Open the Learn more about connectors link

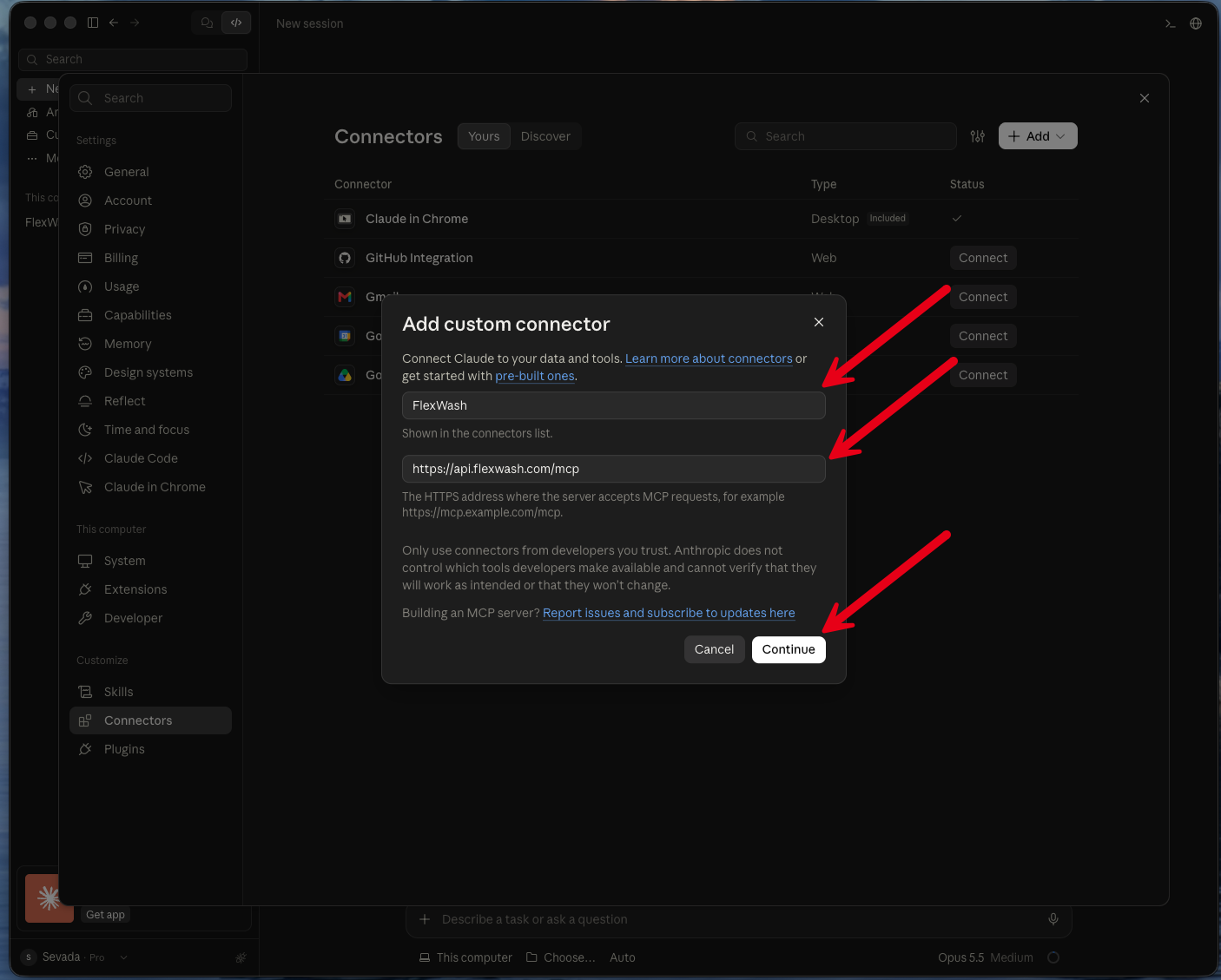point(709,358)
